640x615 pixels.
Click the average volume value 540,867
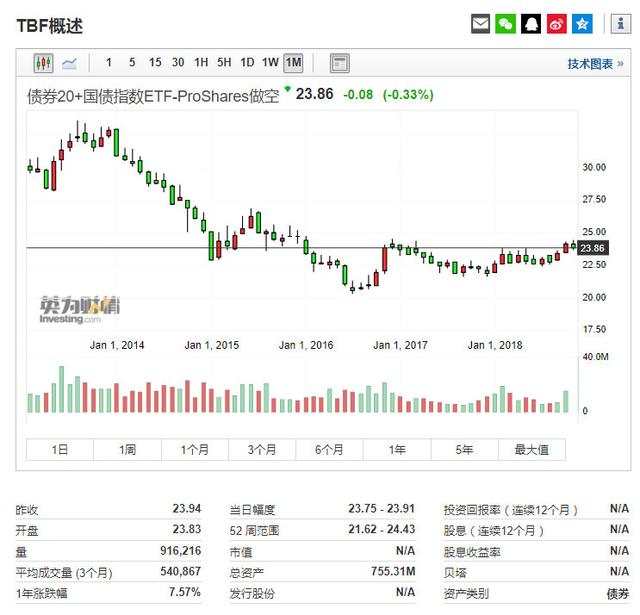pyautogui.click(x=180, y=571)
